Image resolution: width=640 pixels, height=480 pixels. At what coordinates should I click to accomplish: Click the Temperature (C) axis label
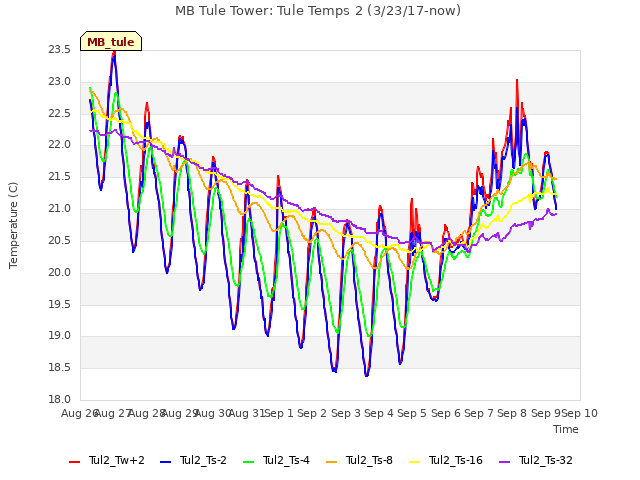click(x=13, y=225)
